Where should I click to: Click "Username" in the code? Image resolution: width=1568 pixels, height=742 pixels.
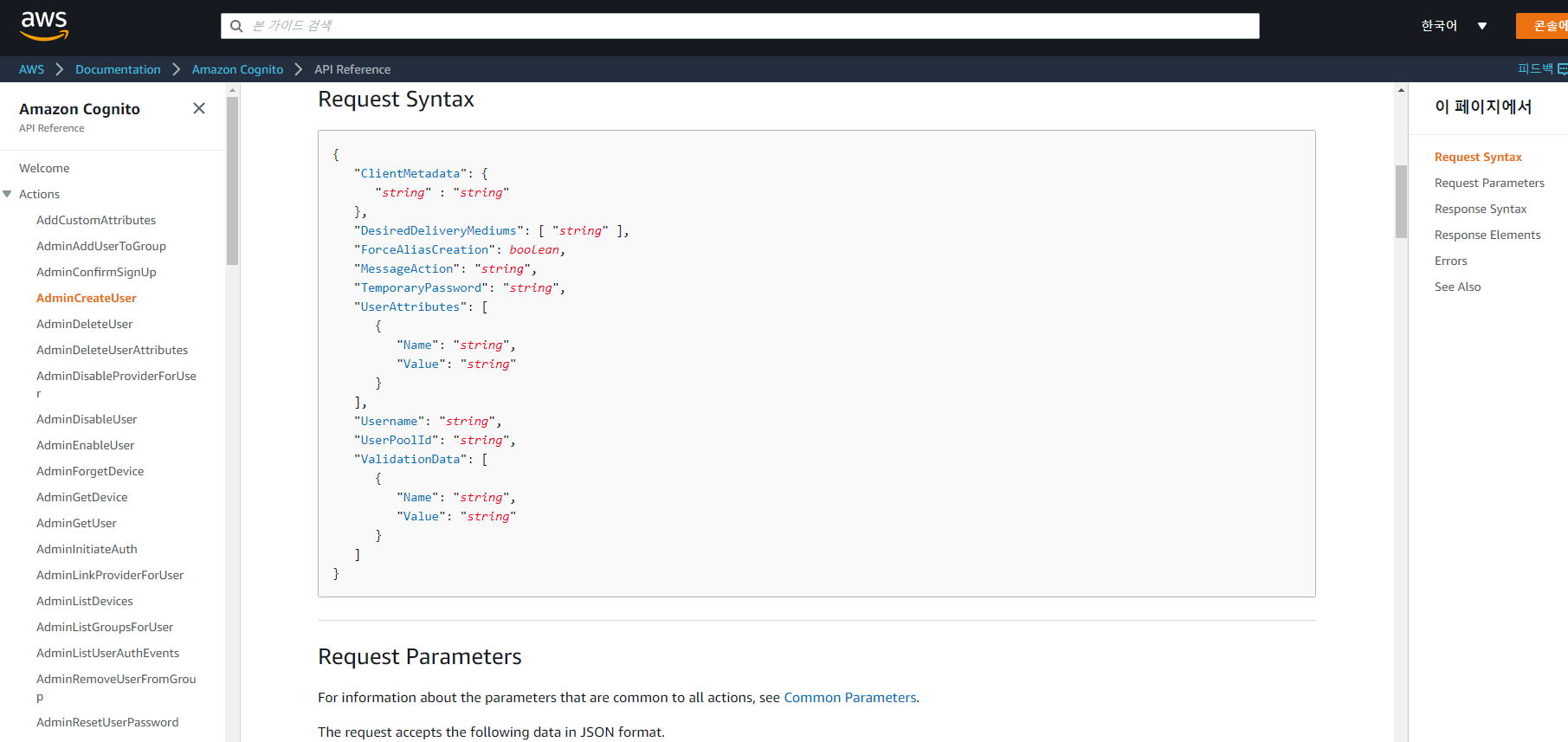pyautogui.click(x=389, y=422)
